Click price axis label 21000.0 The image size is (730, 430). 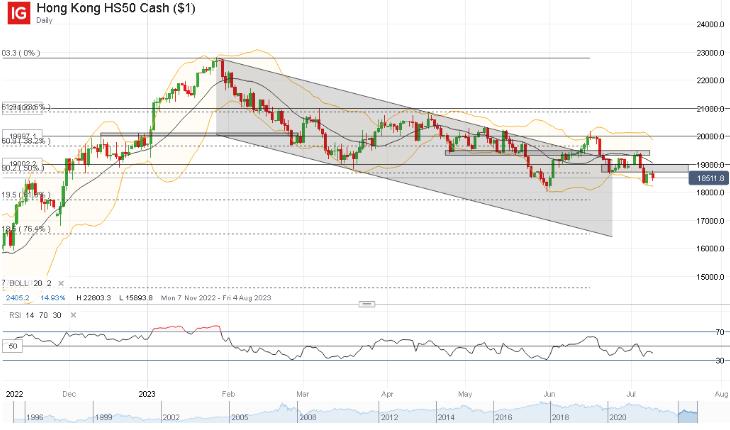pyautogui.click(x=710, y=108)
